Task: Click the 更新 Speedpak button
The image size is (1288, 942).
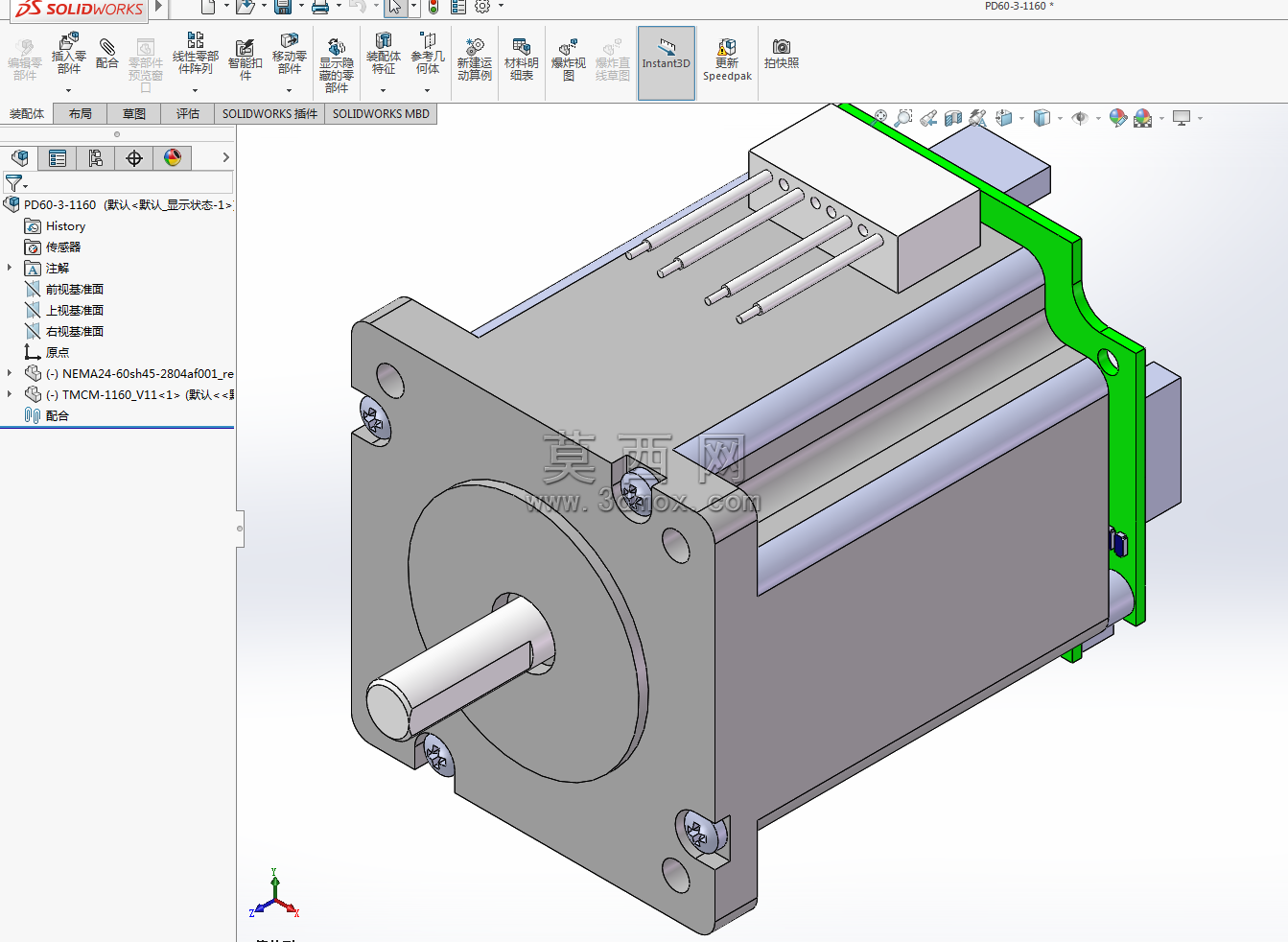Action: (x=727, y=59)
